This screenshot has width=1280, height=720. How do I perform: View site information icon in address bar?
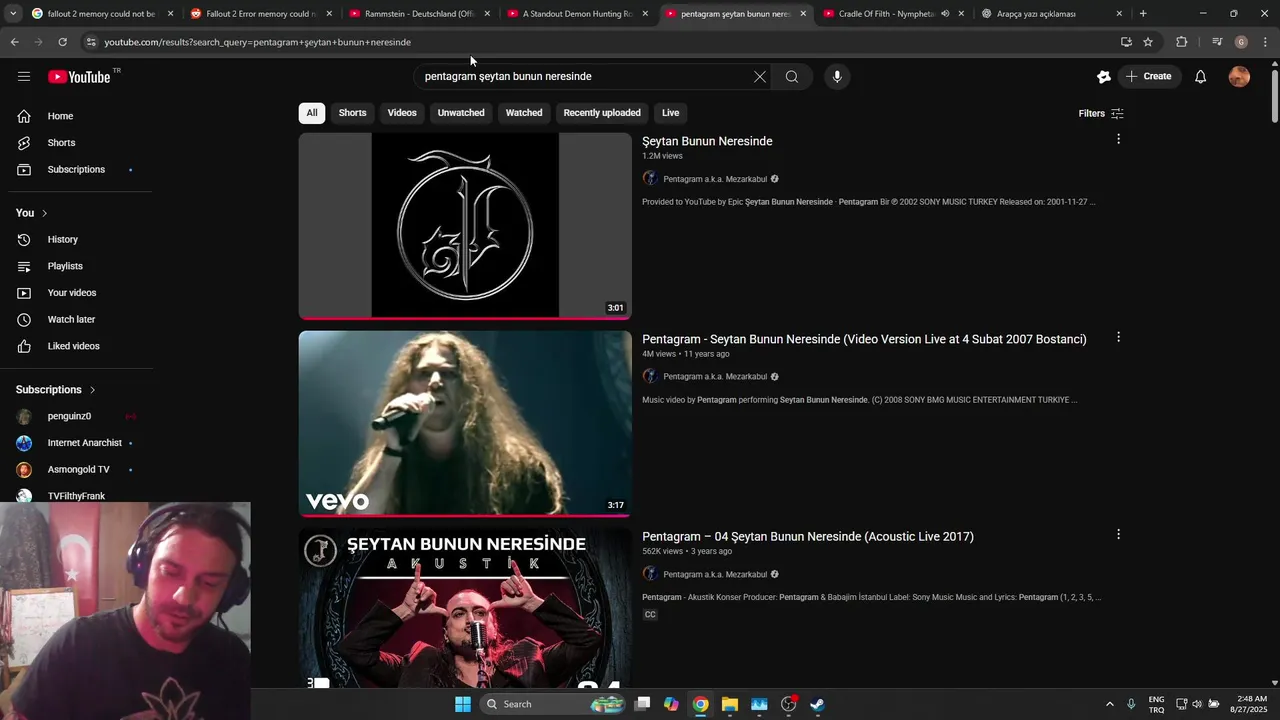[x=91, y=42]
